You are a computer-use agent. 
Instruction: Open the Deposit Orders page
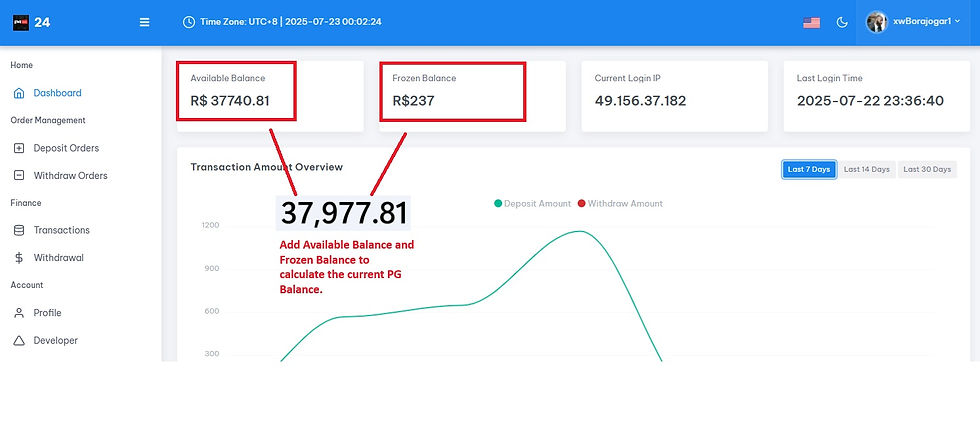coord(66,148)
